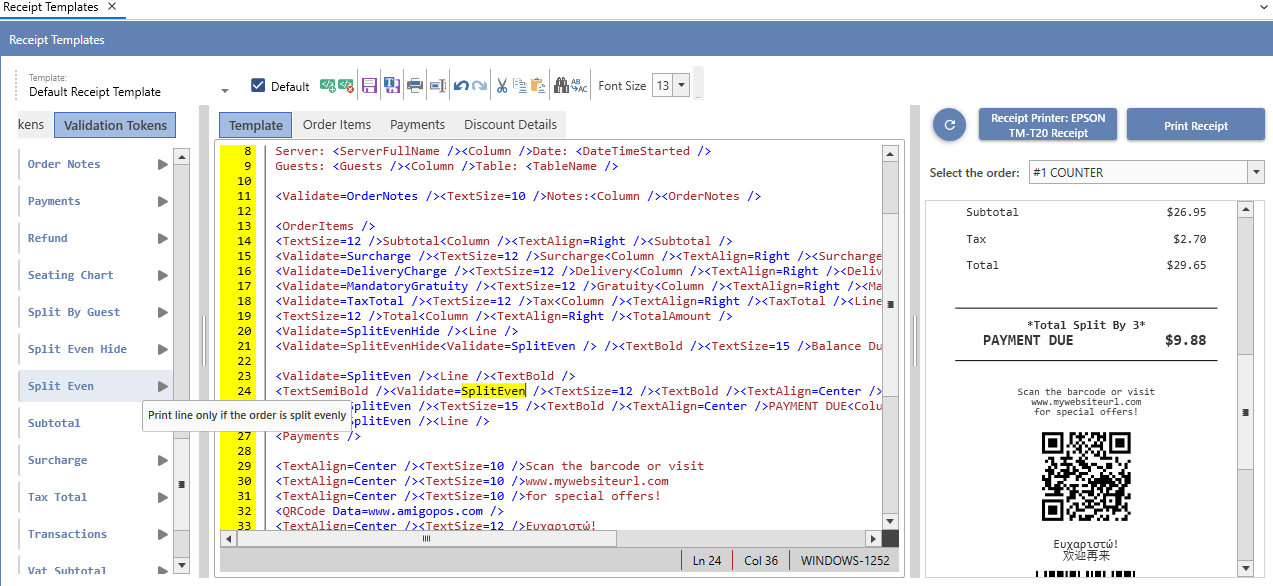Open the find and replace tool
This screenshot has height=586, width=1273.
pos(579,86)
